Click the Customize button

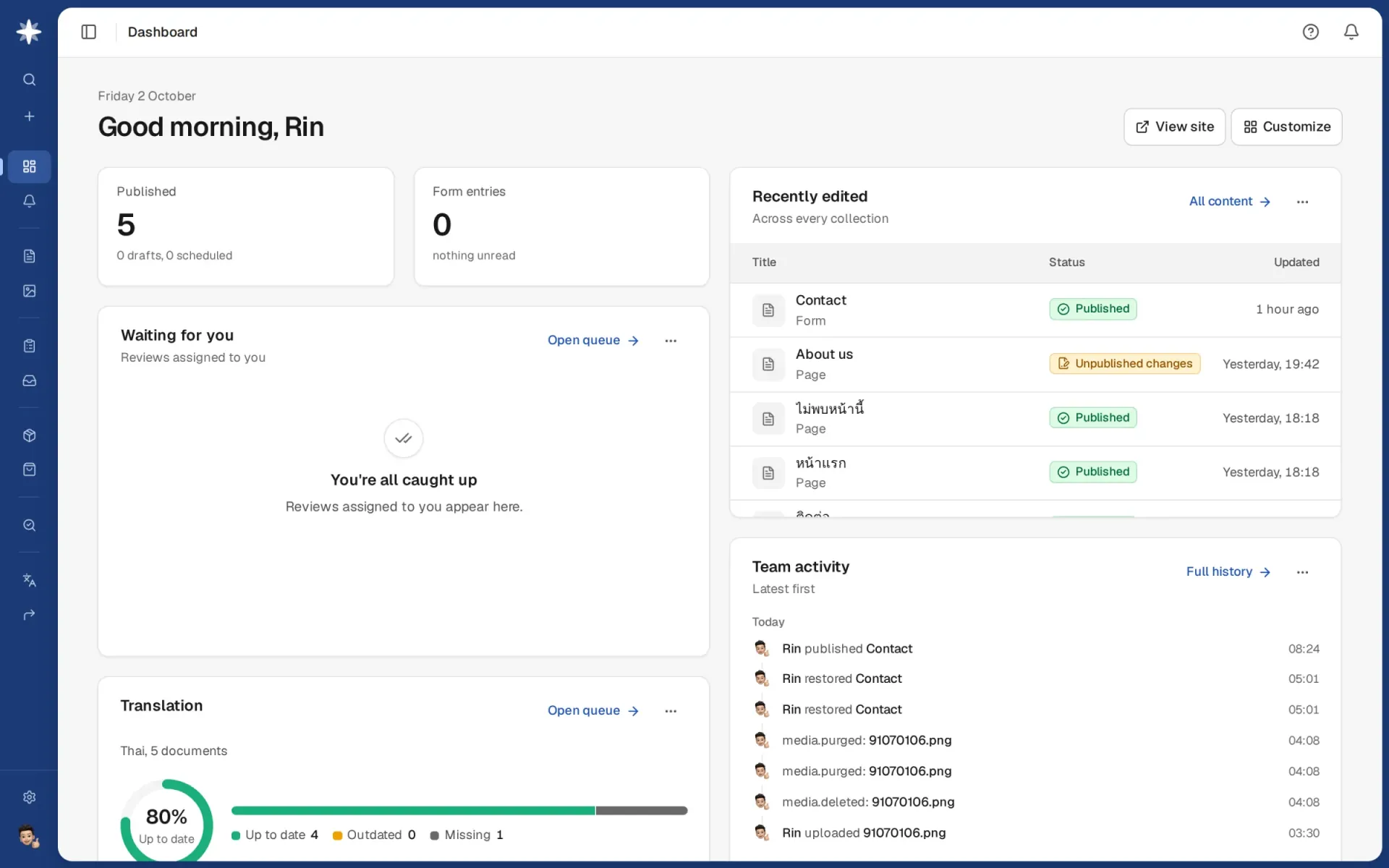point(1286,127)
